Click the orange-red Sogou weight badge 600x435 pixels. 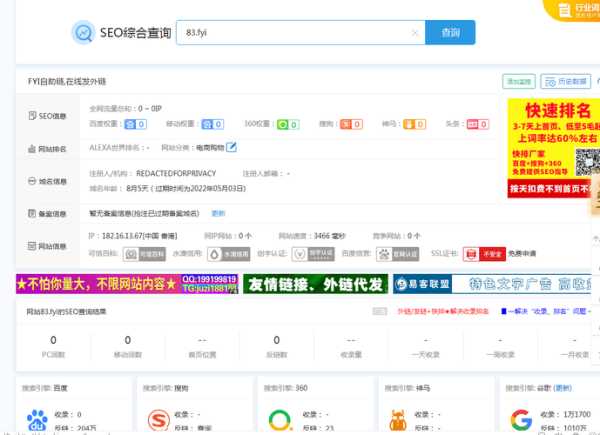click(351, 124)
